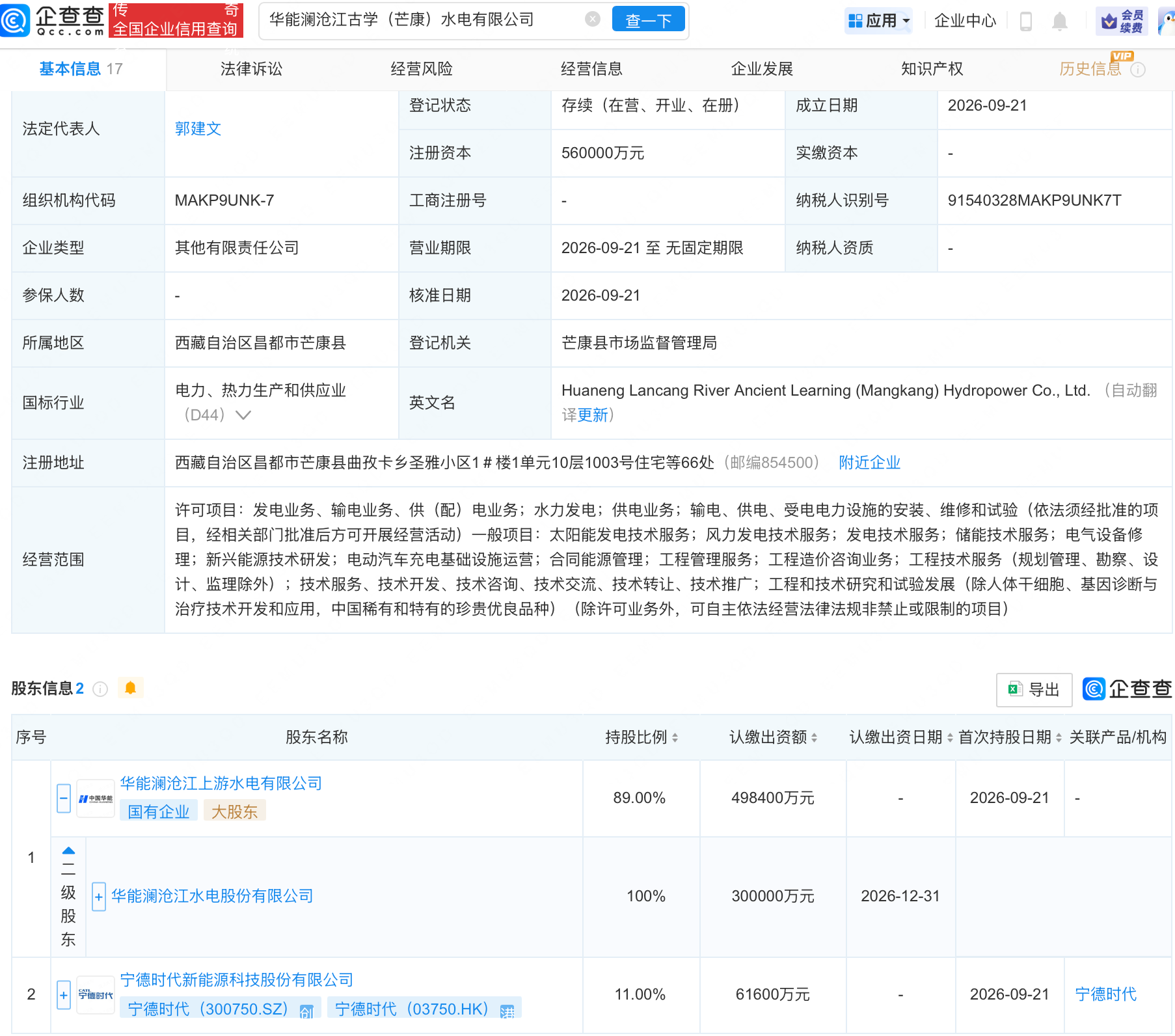Click the 300750.SZ stock tag icon
The height and width of the screenshot is (1036, 1175).
306,1011
